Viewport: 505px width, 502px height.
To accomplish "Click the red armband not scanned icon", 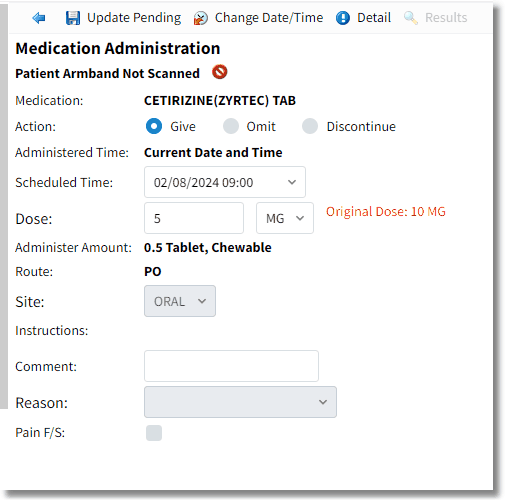I will [220, 72].
